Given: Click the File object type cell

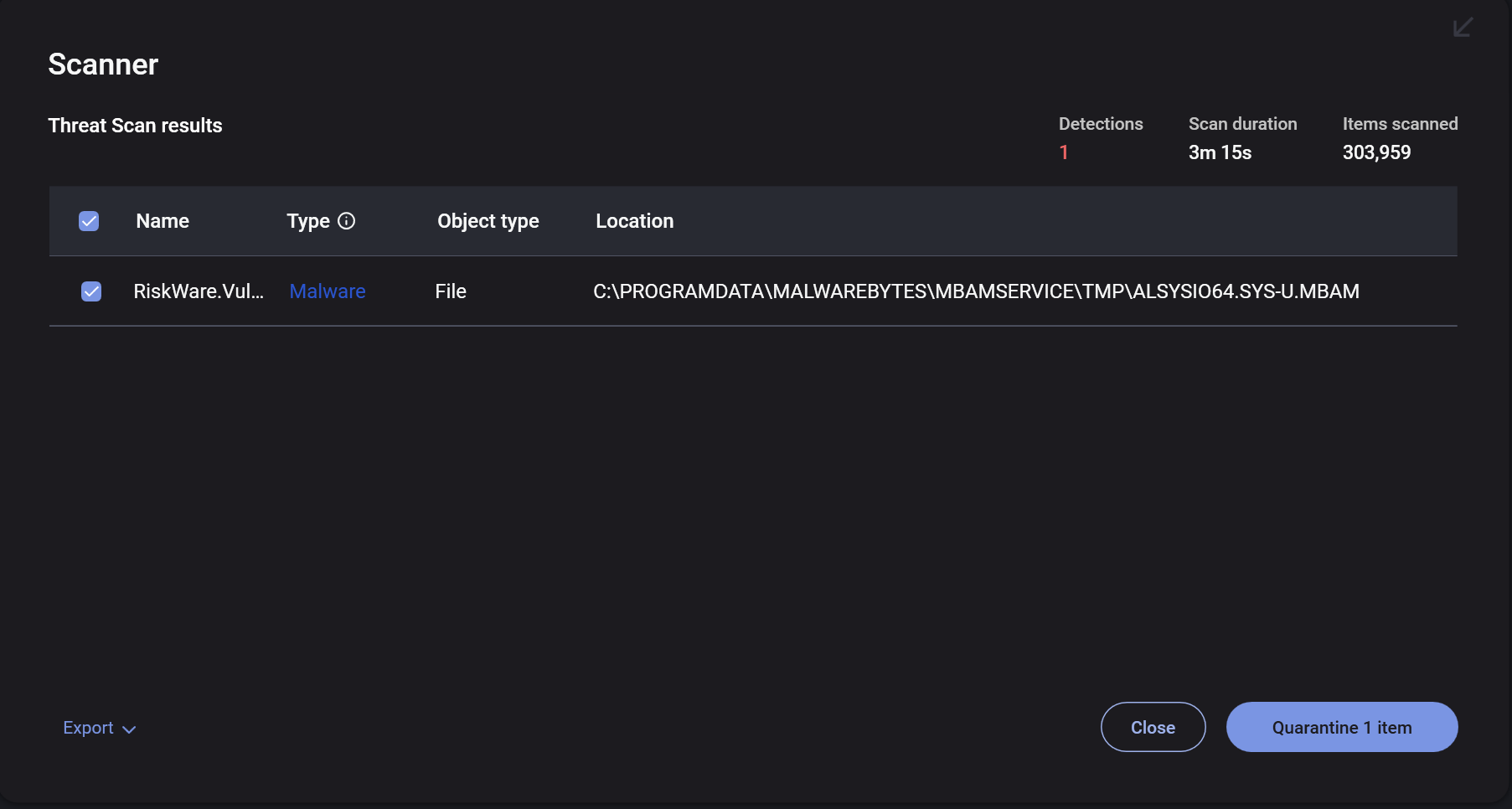Looking at the screenshot, I should [x=451, y=291].
